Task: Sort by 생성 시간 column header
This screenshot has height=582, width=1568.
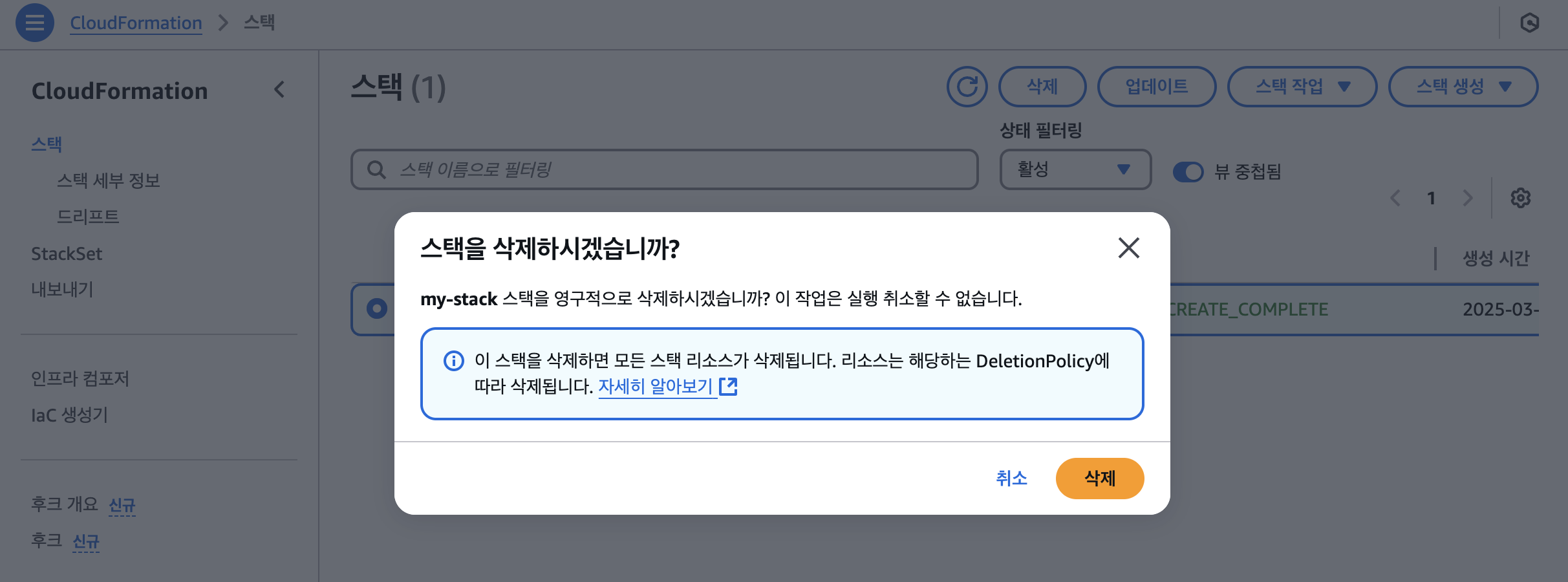Action: click(1496, 259)
